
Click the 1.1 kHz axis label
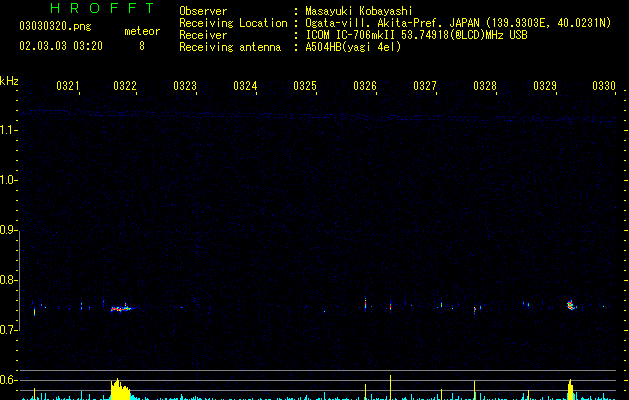pos(8,130)
